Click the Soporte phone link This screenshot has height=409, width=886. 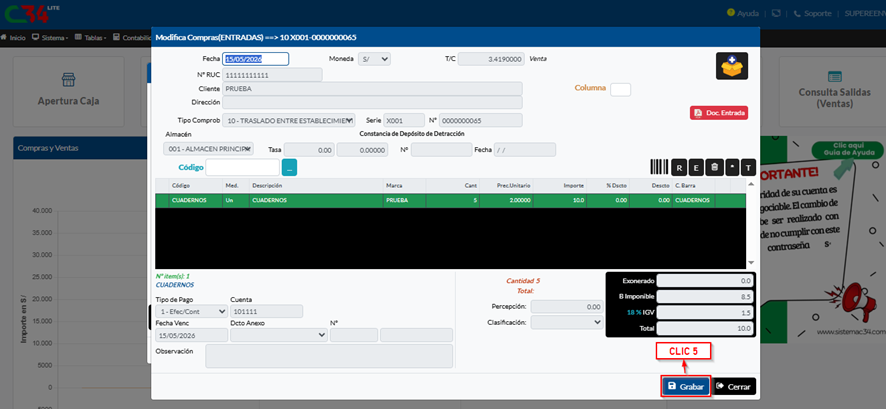[813, 13]
